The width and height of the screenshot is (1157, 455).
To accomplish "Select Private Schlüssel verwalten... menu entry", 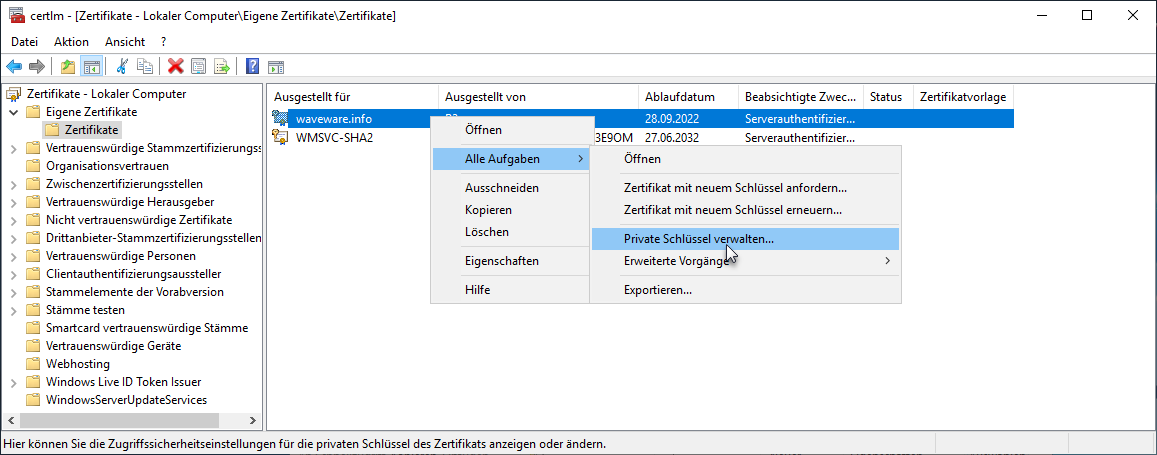I will coord(698,239).
